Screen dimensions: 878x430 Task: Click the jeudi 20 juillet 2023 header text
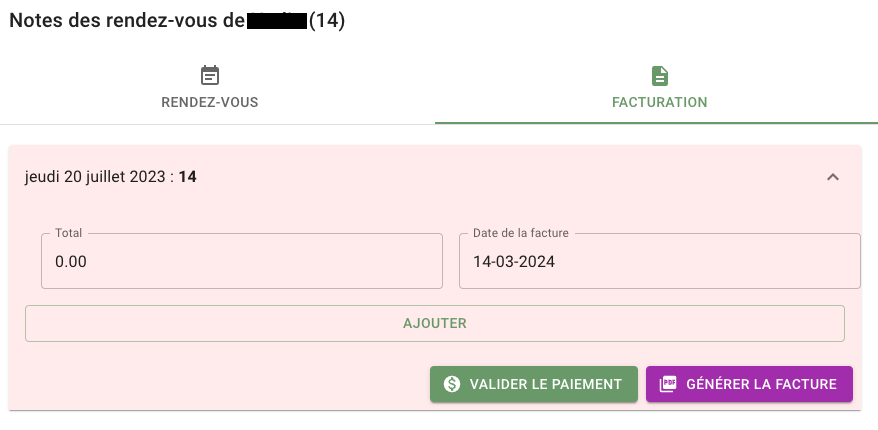click(95, 177)
